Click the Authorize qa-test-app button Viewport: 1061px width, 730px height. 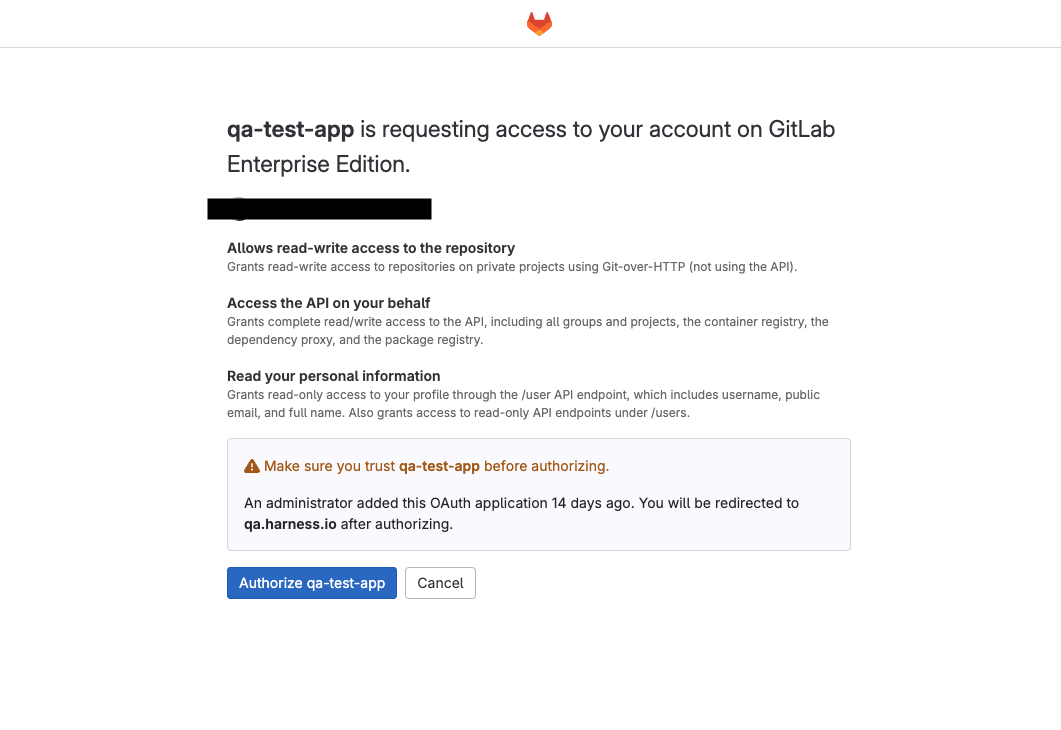(312, 583)
